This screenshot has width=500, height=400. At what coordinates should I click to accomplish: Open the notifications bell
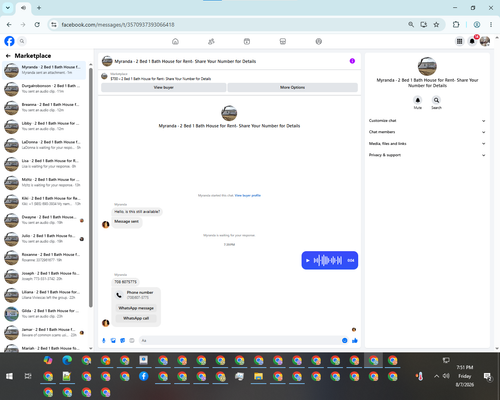(x=472, y=41)
